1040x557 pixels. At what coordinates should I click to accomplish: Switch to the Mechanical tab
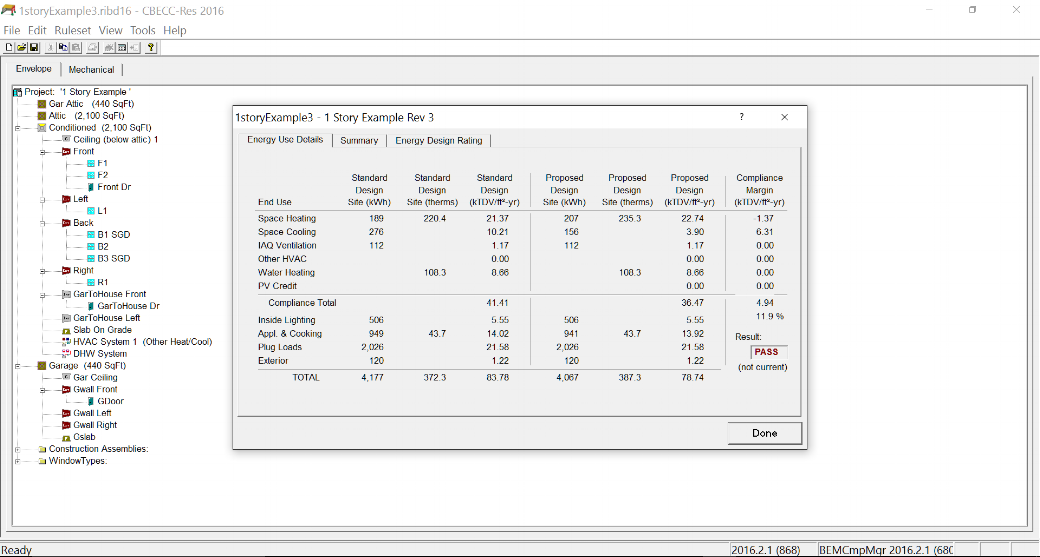pos(92,70)
